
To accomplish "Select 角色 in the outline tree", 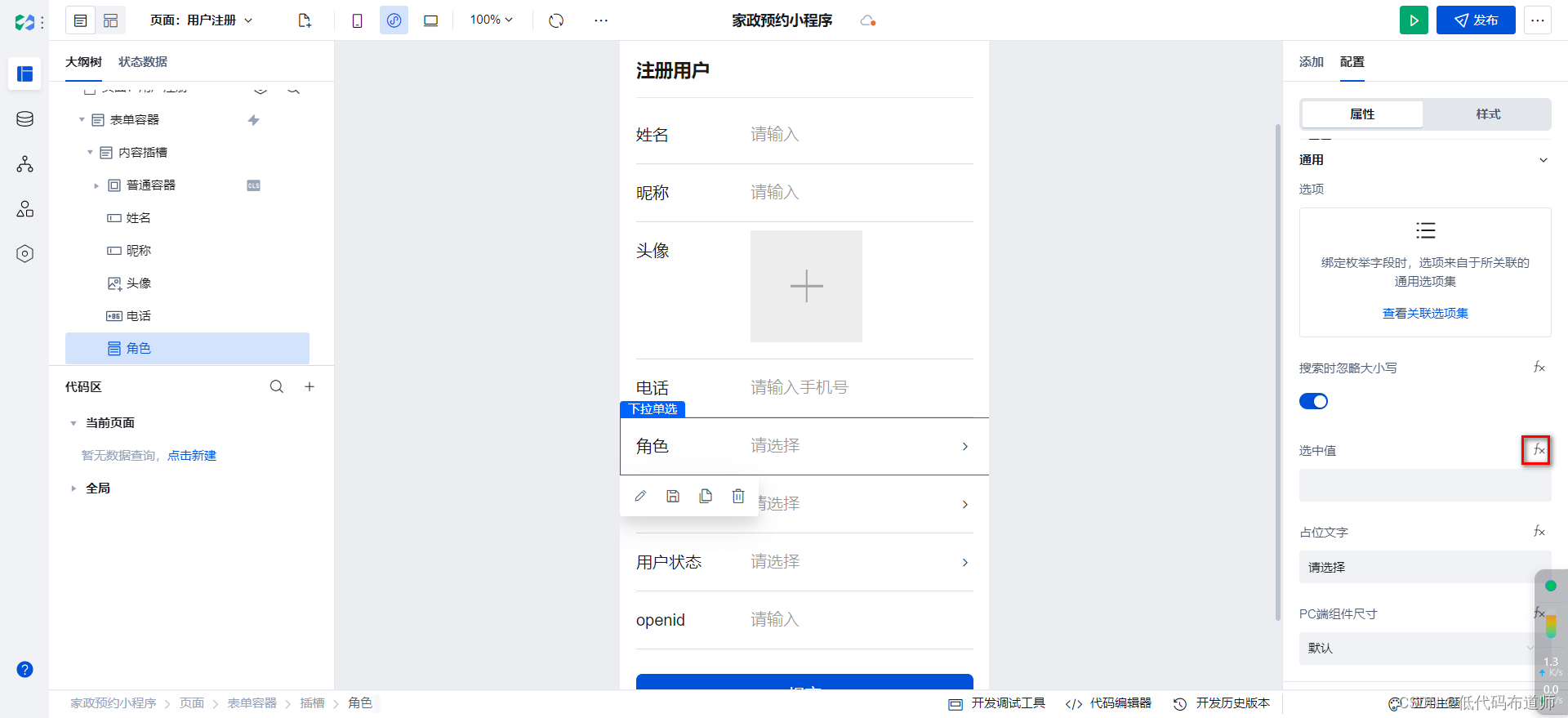I will click(x=187, y=348).
